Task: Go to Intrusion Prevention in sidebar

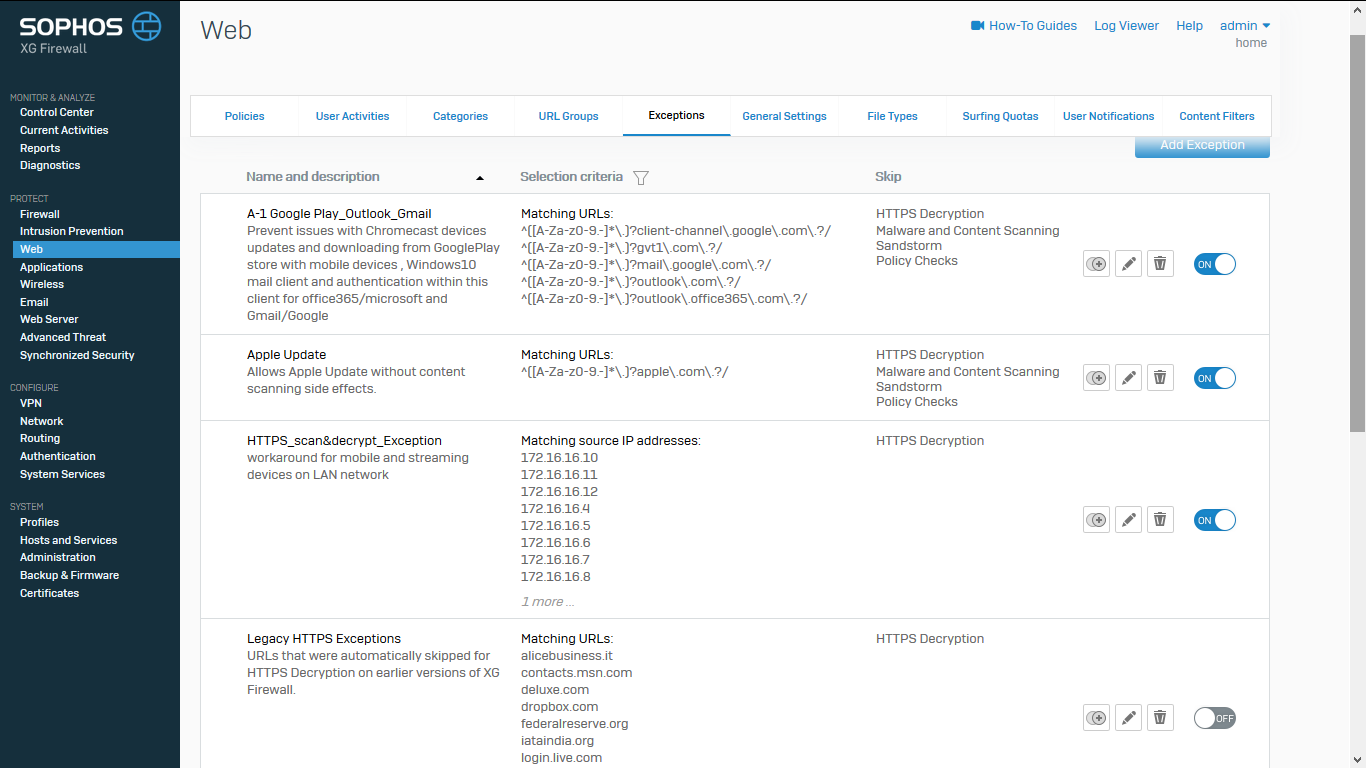Action: pyautogui.click(x=72, y=231)
